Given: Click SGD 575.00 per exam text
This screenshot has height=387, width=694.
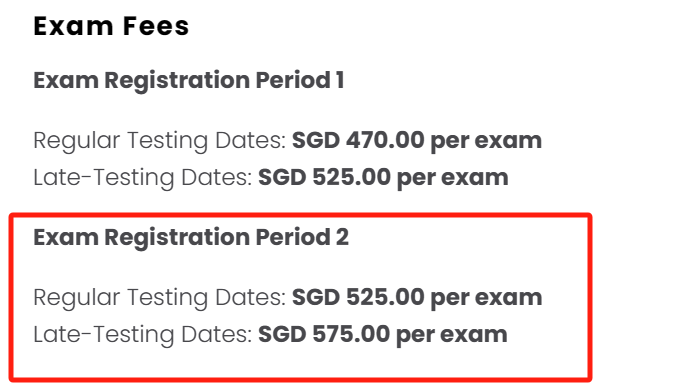Looking at the screenshot, I should 383,334.
